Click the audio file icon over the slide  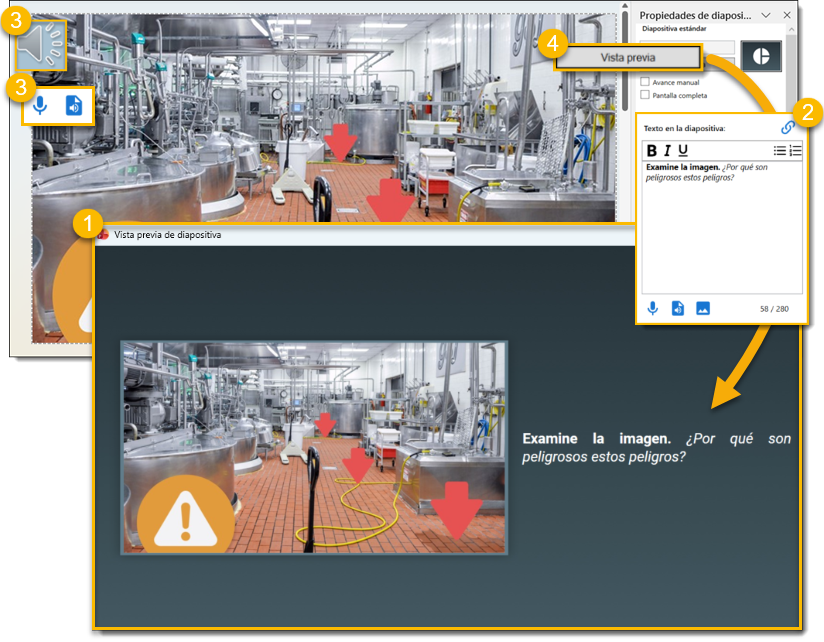[74, 106]
